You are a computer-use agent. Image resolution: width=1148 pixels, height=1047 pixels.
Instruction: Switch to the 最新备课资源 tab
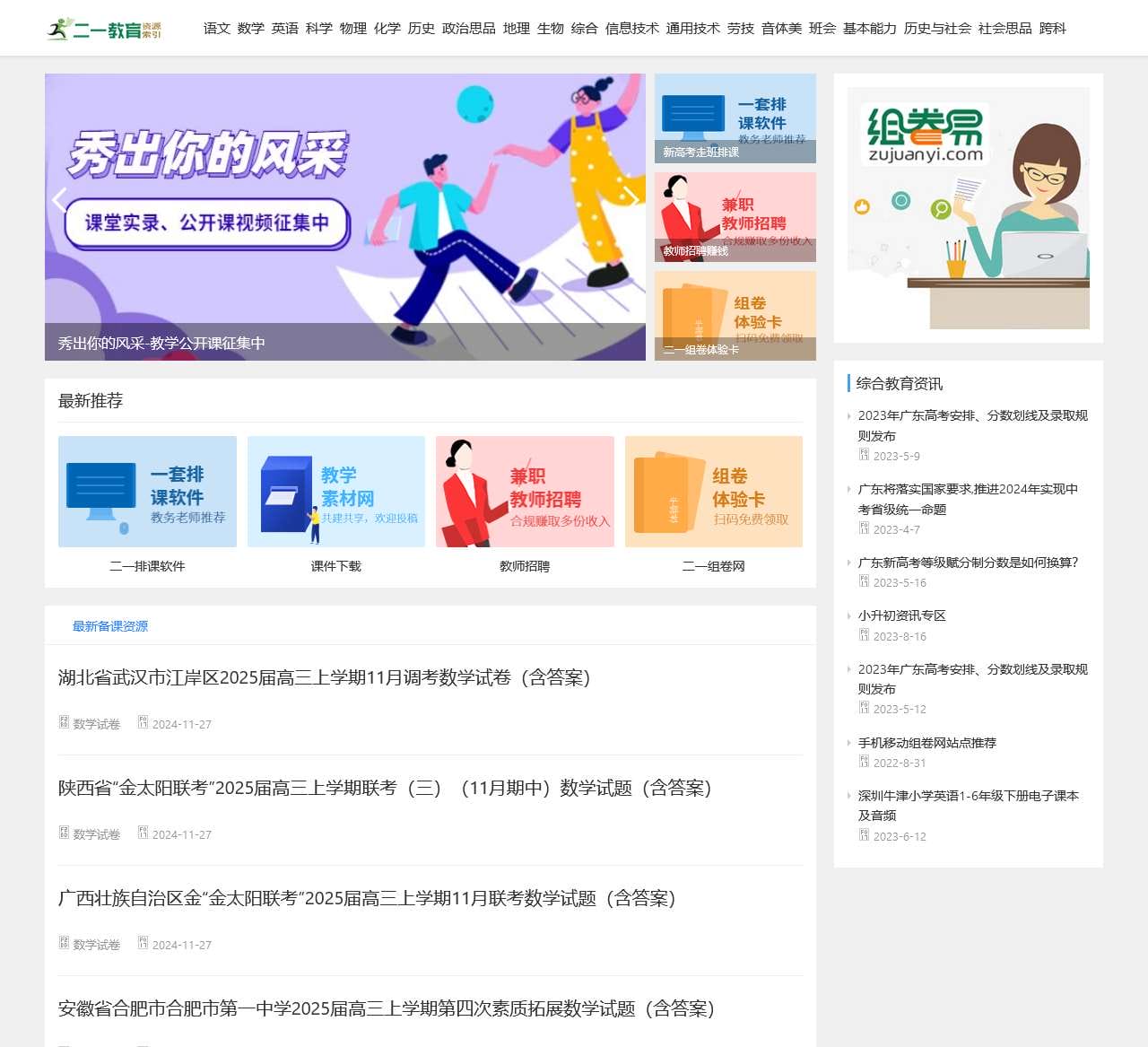[110, 626]
